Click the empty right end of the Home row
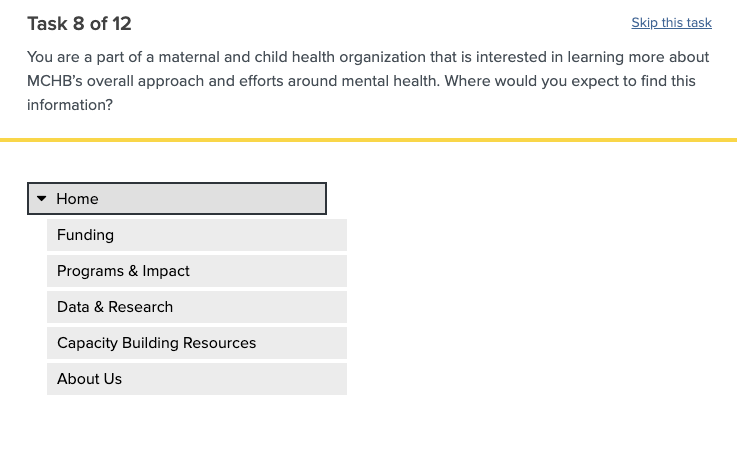737x451 pixels. (x=290, y=199)
